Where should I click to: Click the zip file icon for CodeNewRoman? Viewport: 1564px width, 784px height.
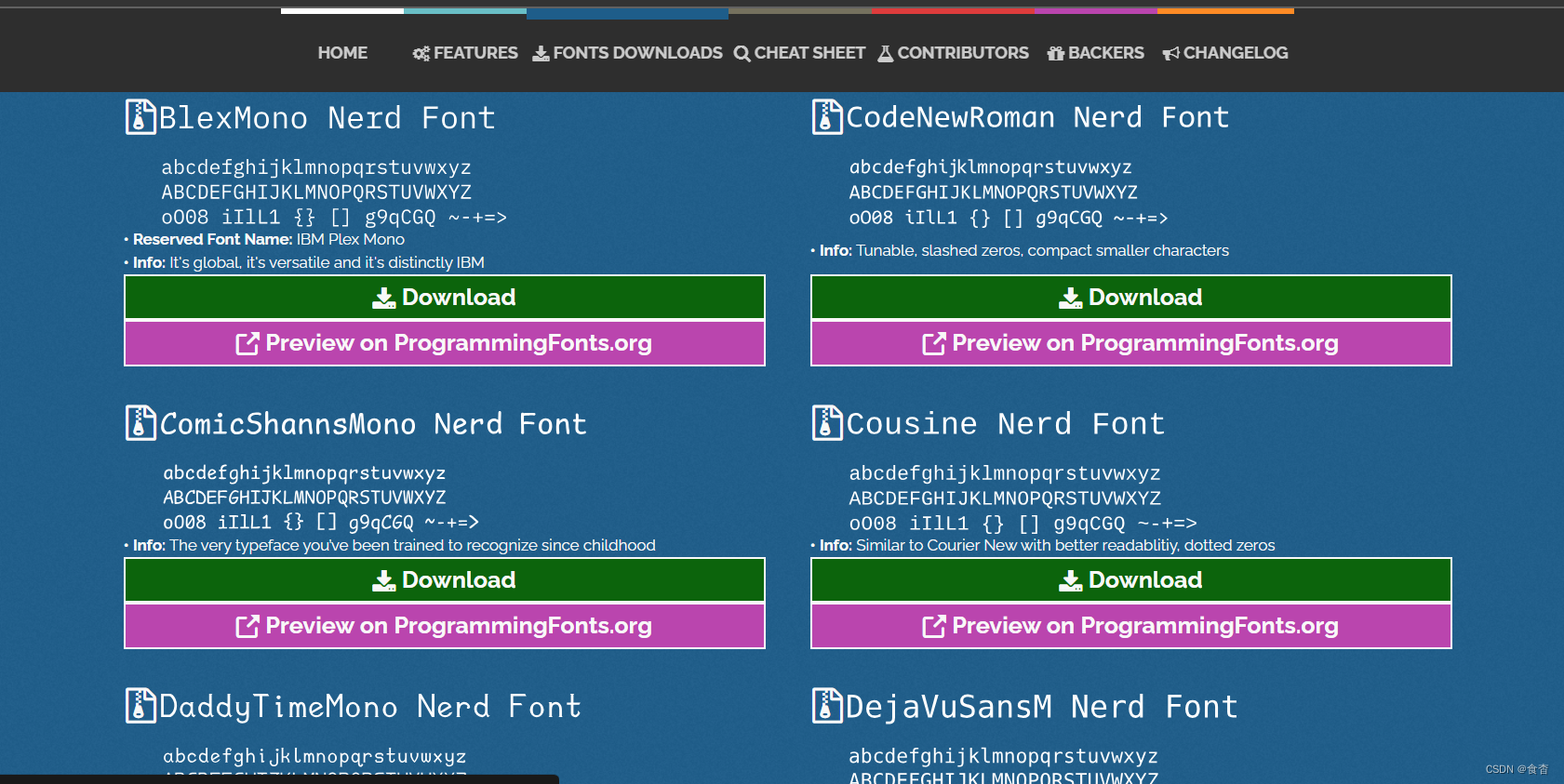tap(827, 117)
